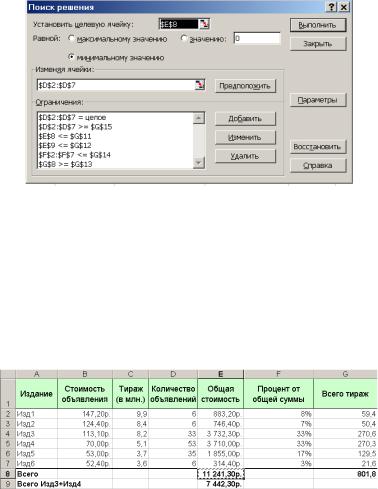Image resolution: width=378 pixels, height=489 pixels.
Task: Click the target cell range selector icon
Action: [x=203, y=24]
